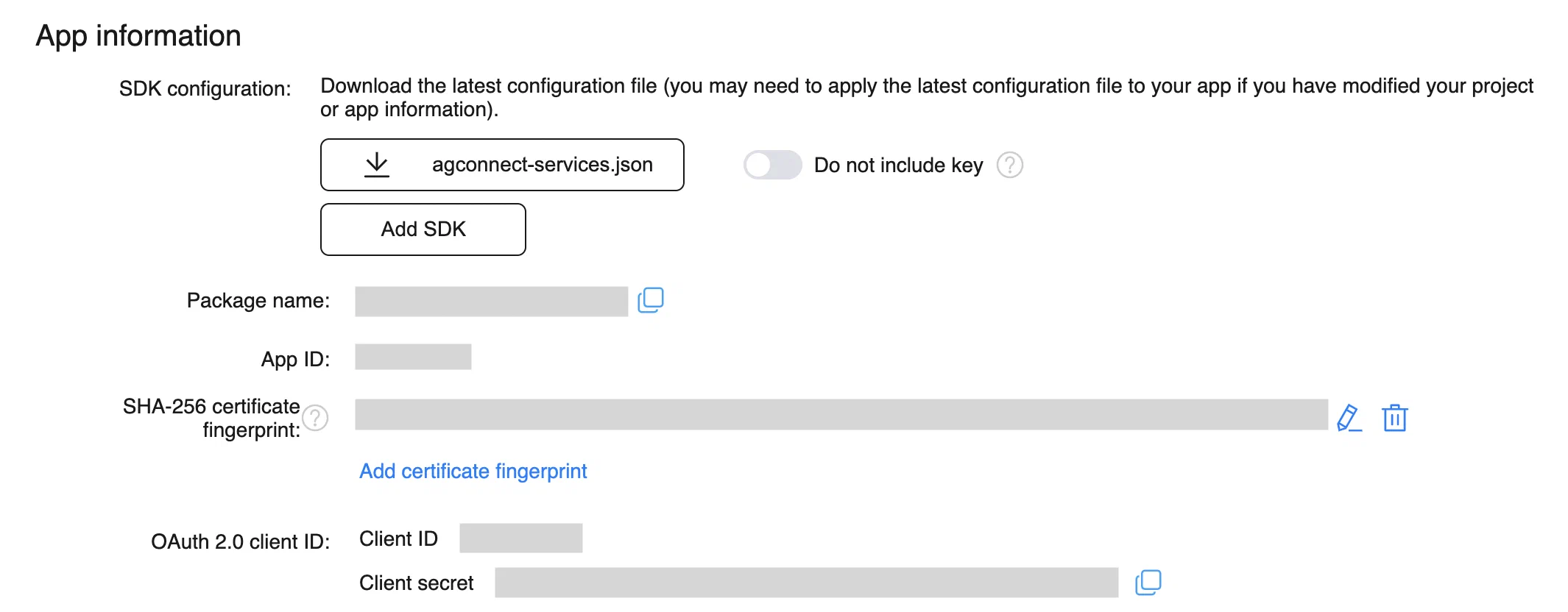Viewport: 1568px width, 612px height.
Task: Click the Add certificate fingerprint link
Action: tap(473, 471)
